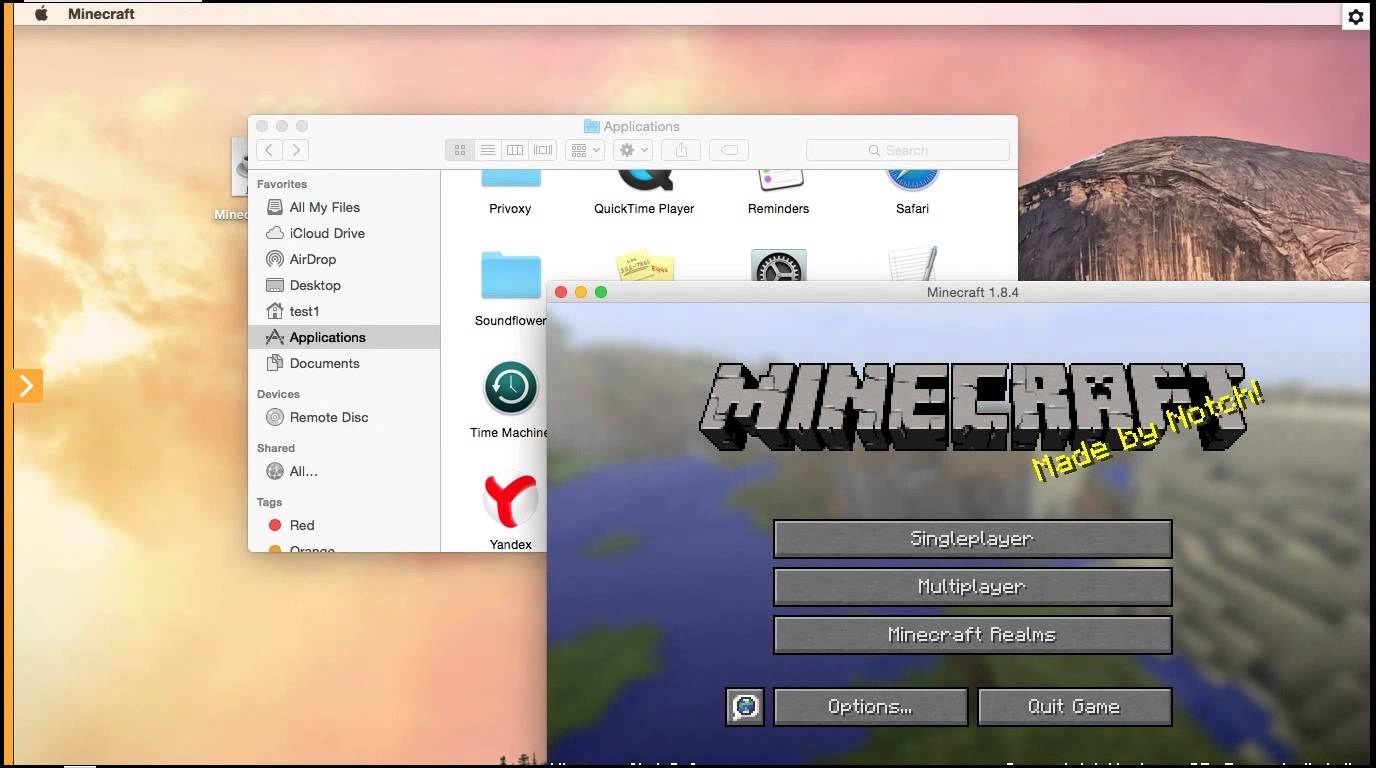The image size is (1376, 768).
Task: Click the Quit Game button
Action: (x=1074, y=707)
